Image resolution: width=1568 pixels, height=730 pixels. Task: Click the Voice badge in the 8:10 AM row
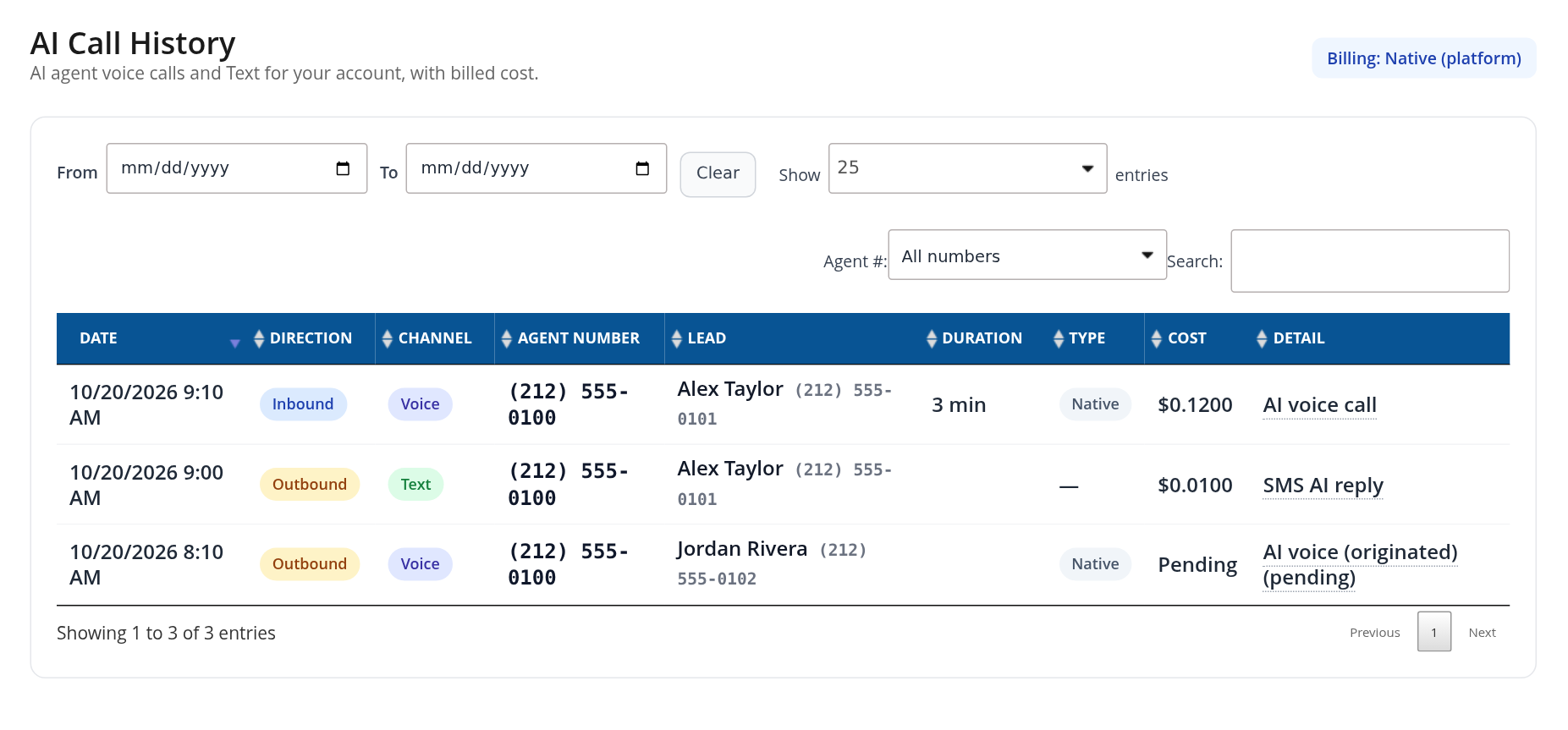[x=420, y=564]
